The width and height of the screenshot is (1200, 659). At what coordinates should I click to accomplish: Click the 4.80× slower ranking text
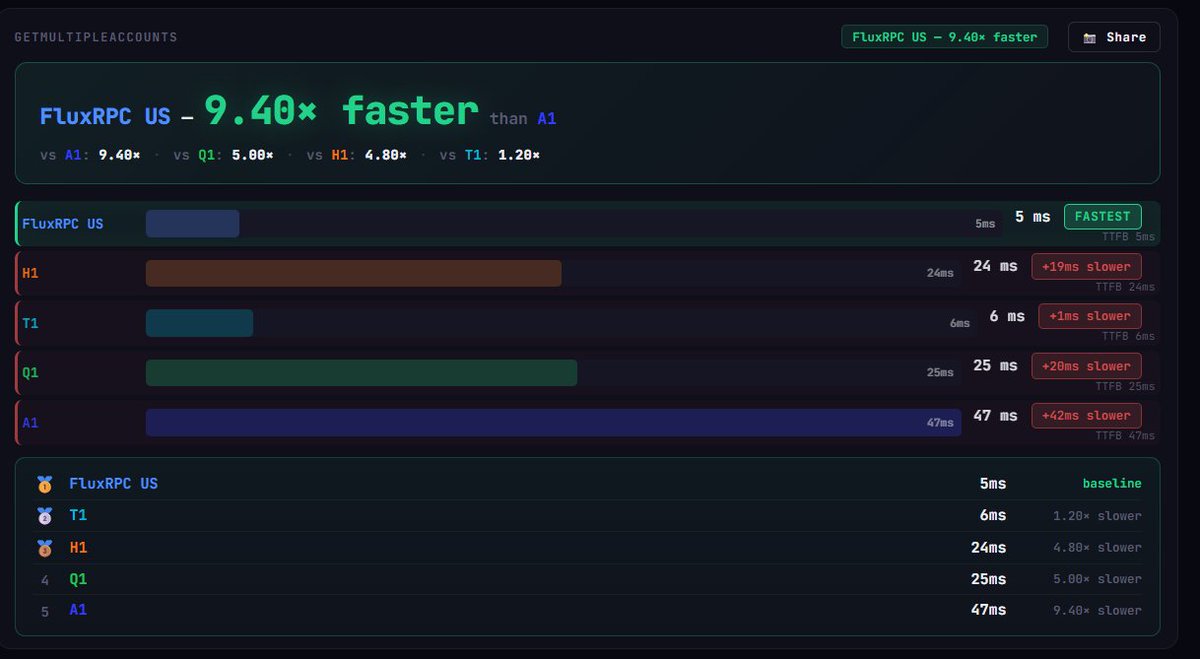tap(1097, 548)
